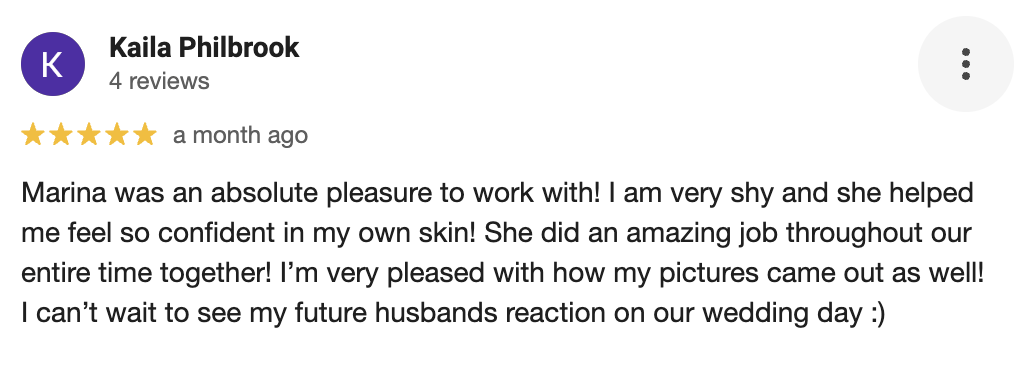Click the review line starting "me feel so confident"
Image resolution: width=1032 pixels, height=368 pixels.
pyautogui.click(x=496, y=233)
